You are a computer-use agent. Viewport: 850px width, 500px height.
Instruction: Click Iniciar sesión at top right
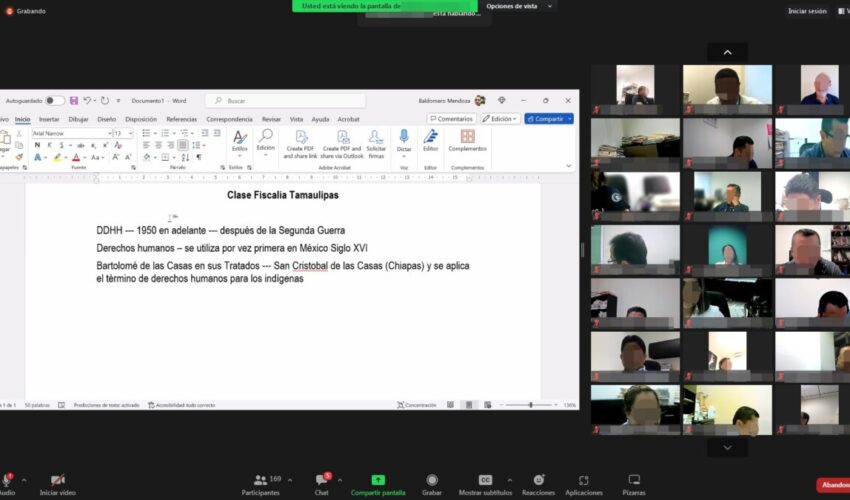(807, 11)
